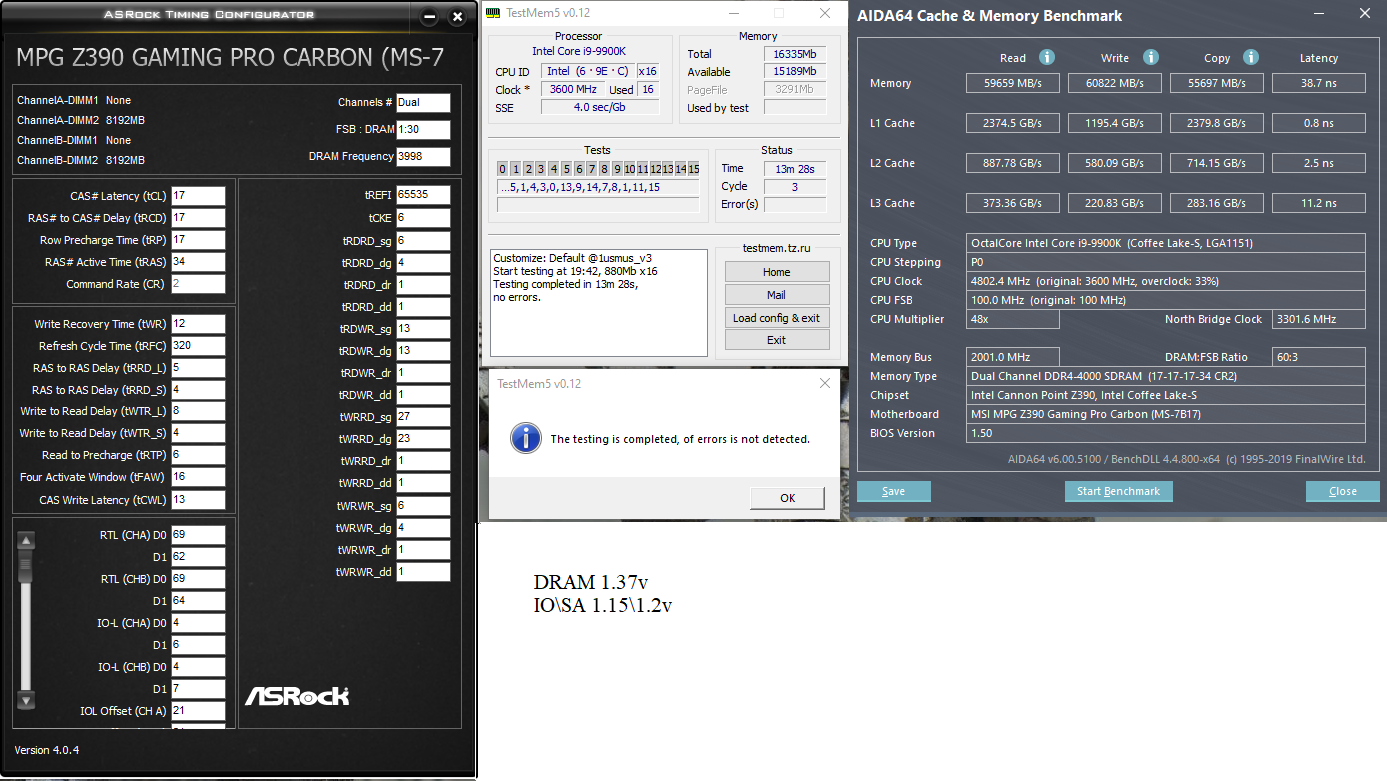Click the Total memory value 16335Mb
Viewport: 1387px width, 781px height.
click(795, 54)
